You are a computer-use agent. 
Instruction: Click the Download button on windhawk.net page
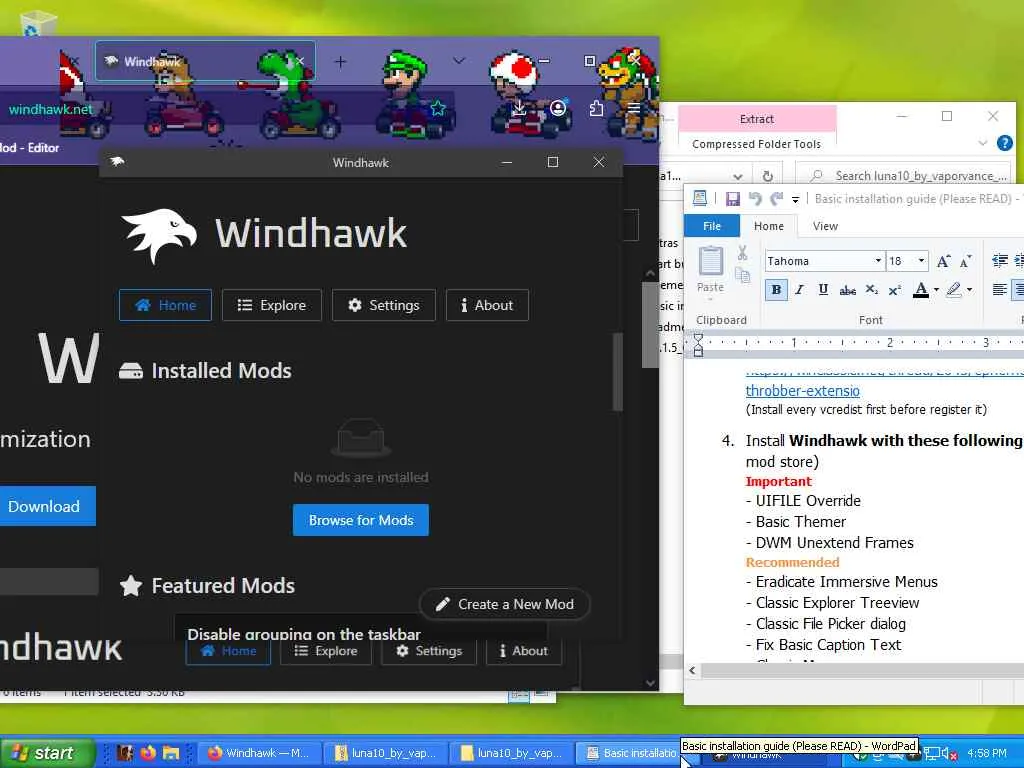[x=44, y=506]
